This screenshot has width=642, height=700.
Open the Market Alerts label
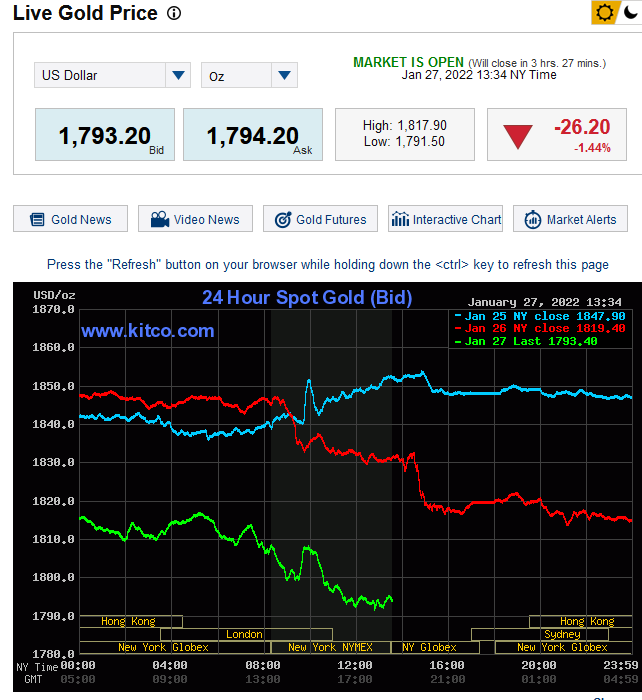(582, 220)
